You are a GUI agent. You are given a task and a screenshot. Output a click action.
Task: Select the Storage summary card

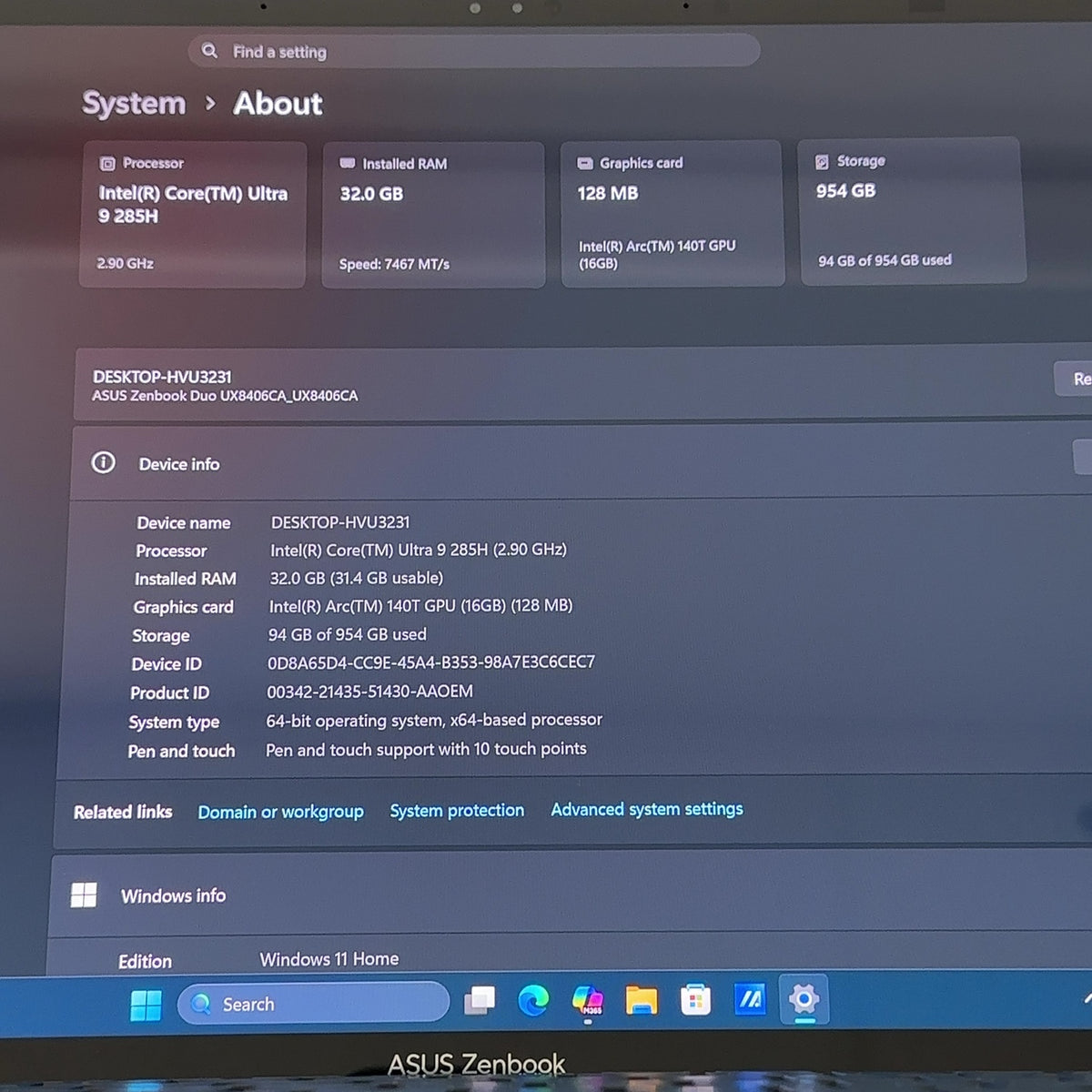913,211
